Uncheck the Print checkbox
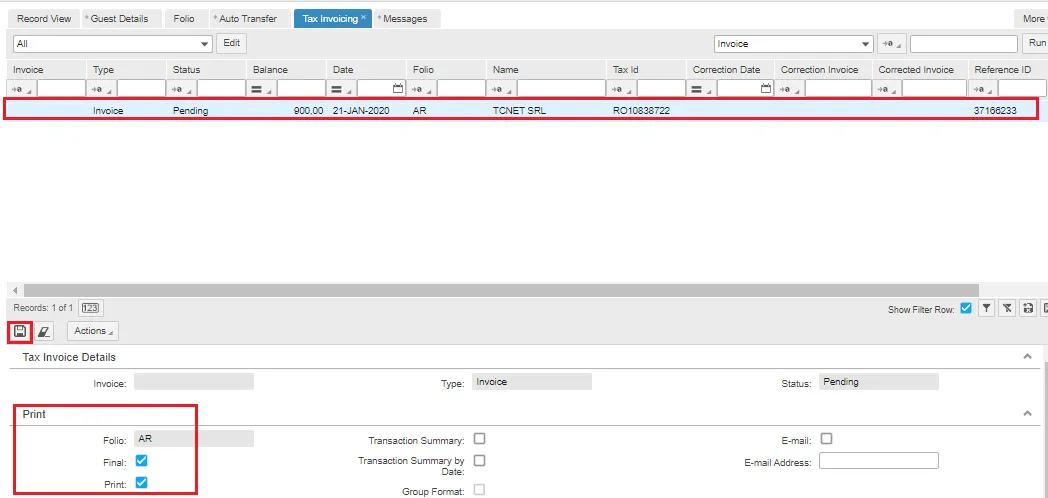The width and height of the screenshot is (1048, 498). pos(141,482)
